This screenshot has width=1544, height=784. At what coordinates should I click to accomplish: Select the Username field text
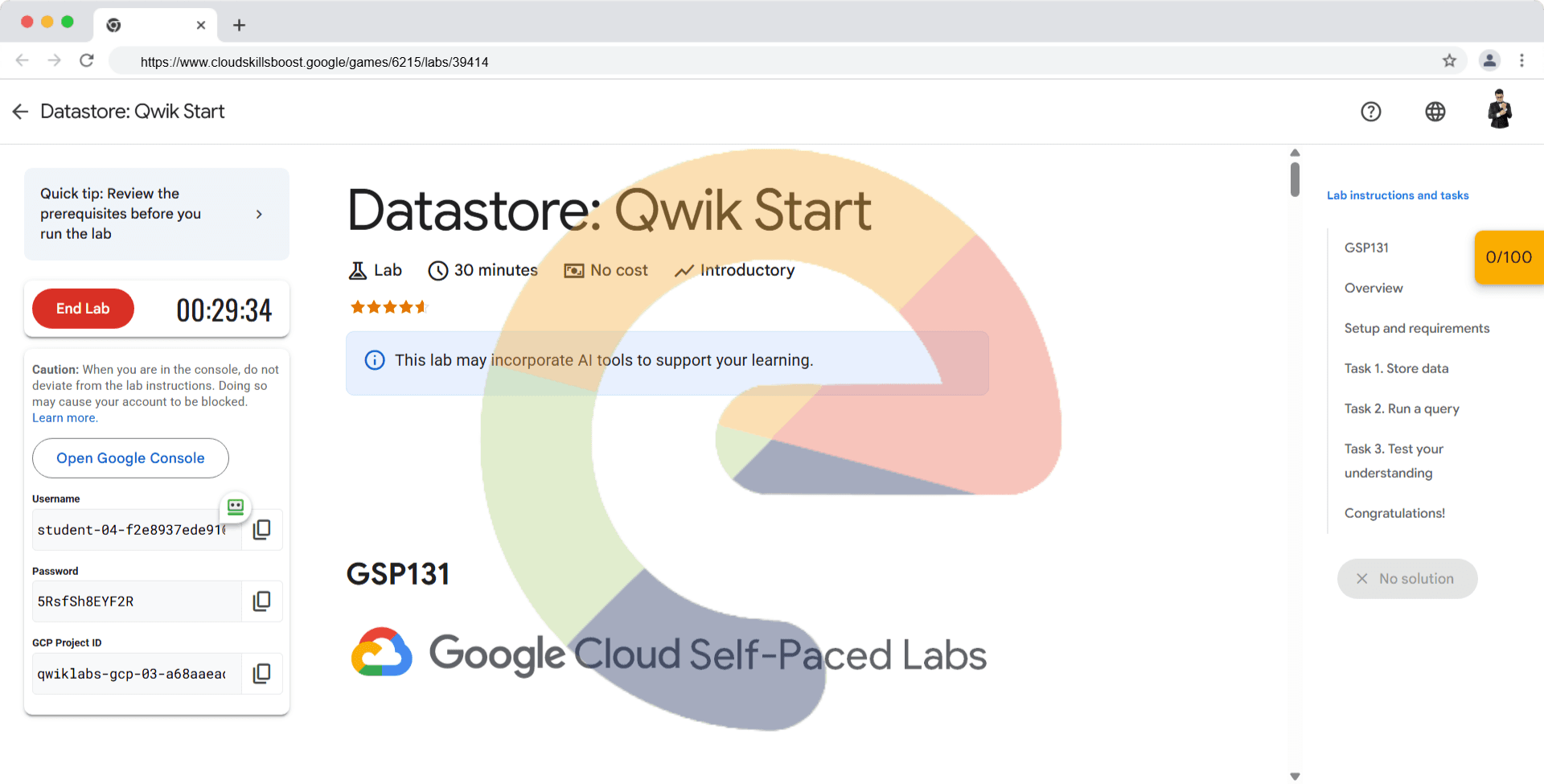(x=137, y=530)
